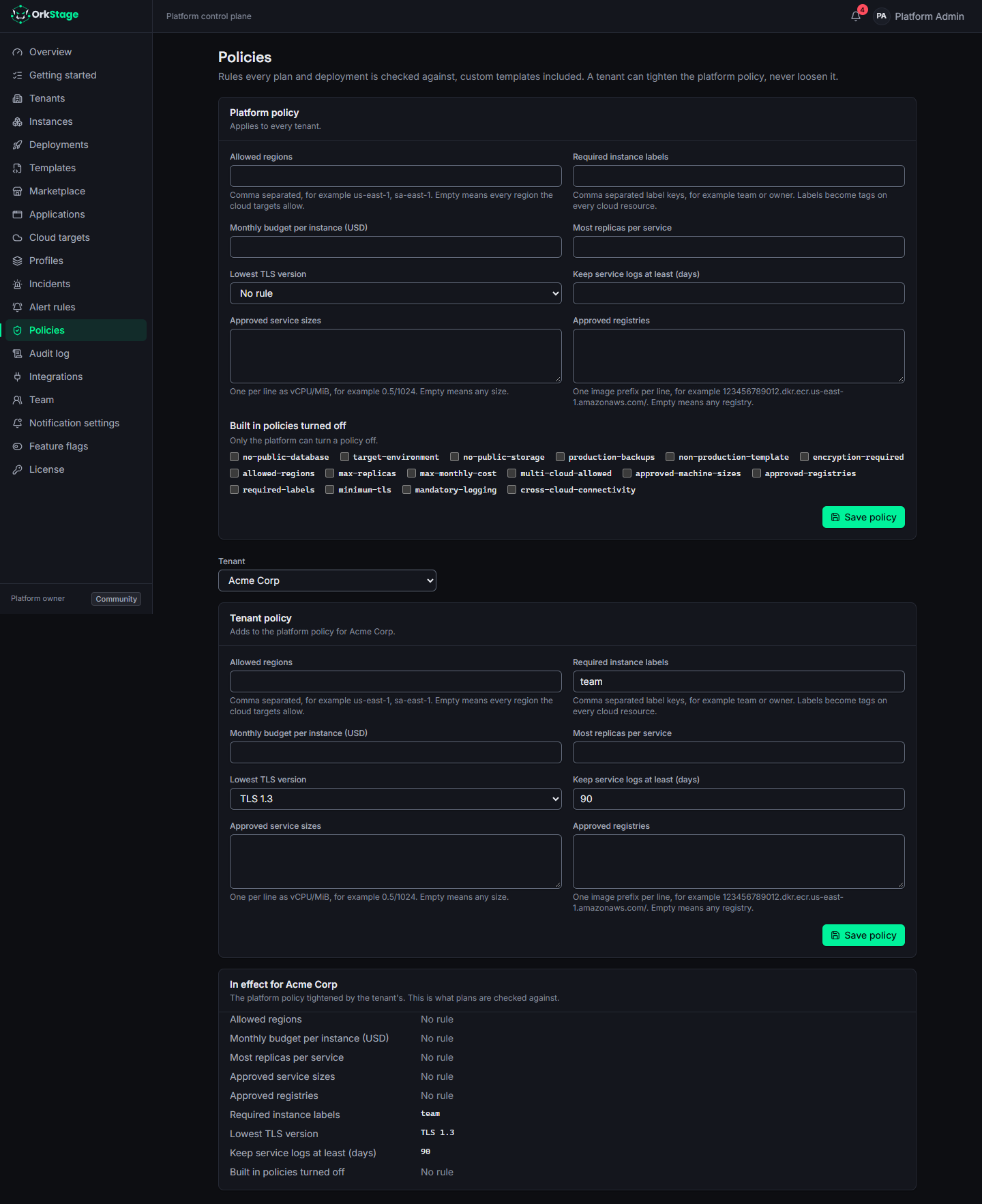Toggle the max-monthly-cost checkbox
Image resolution: width=982 pixels, height=1204 pixels.
(x=412, y=473)
